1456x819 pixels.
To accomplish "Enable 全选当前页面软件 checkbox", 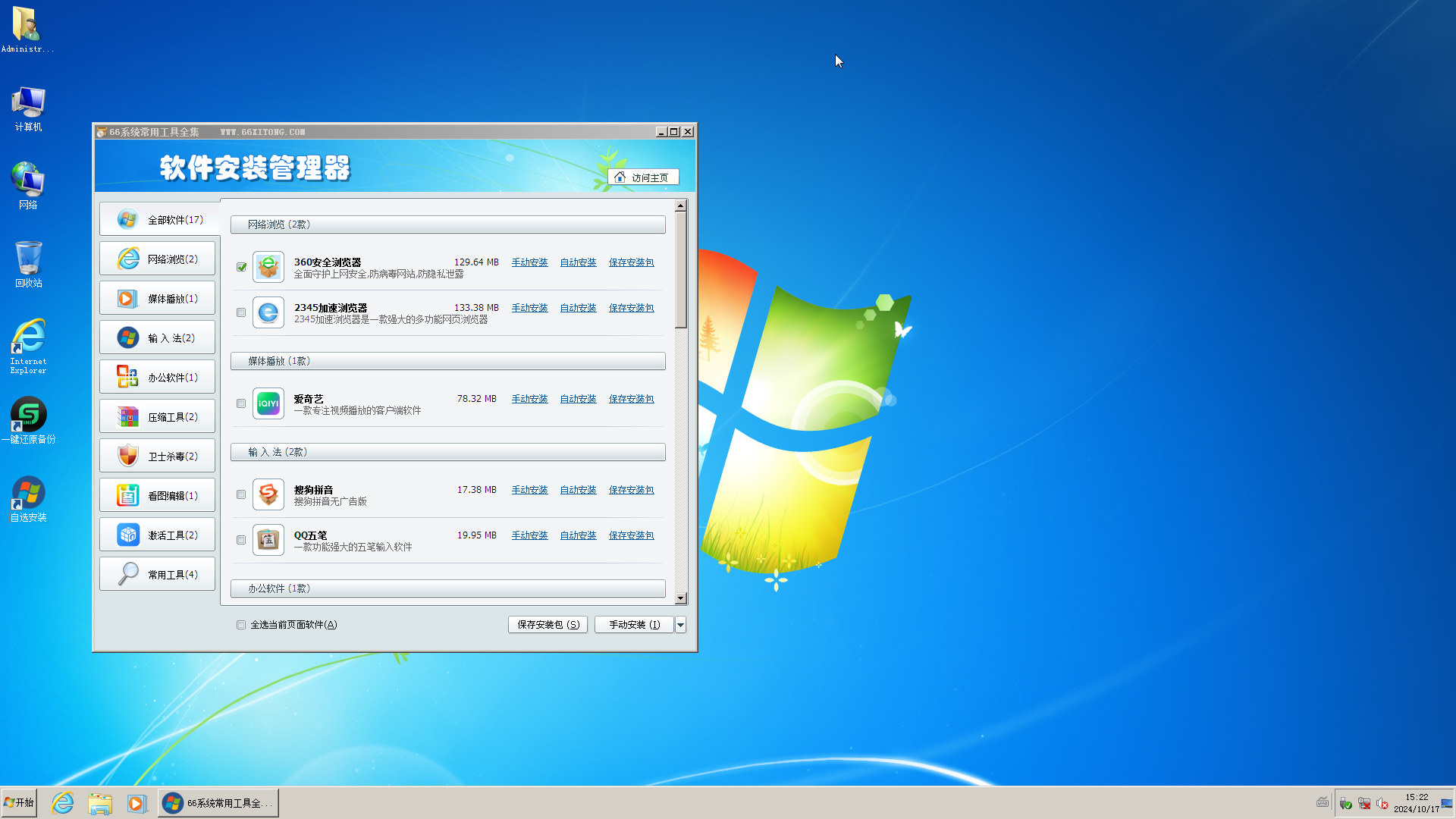I will coord(241,625).
